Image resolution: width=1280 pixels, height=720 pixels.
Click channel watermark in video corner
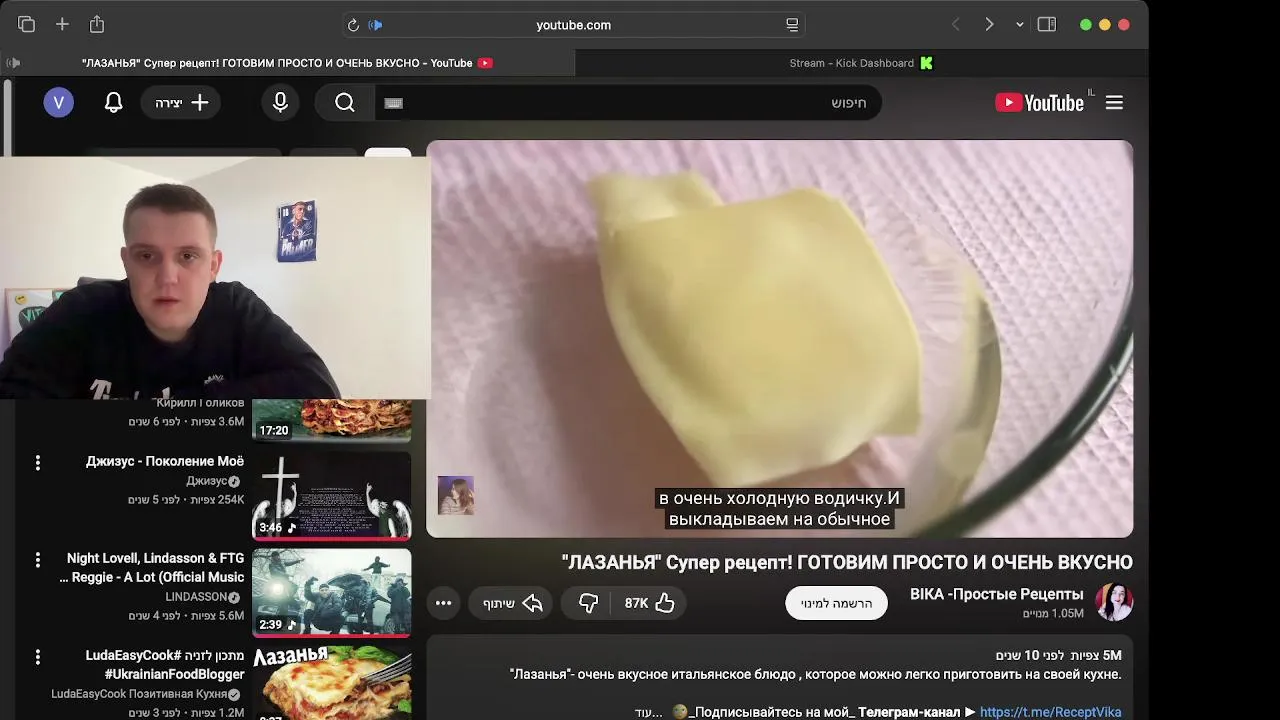point(456,495)
